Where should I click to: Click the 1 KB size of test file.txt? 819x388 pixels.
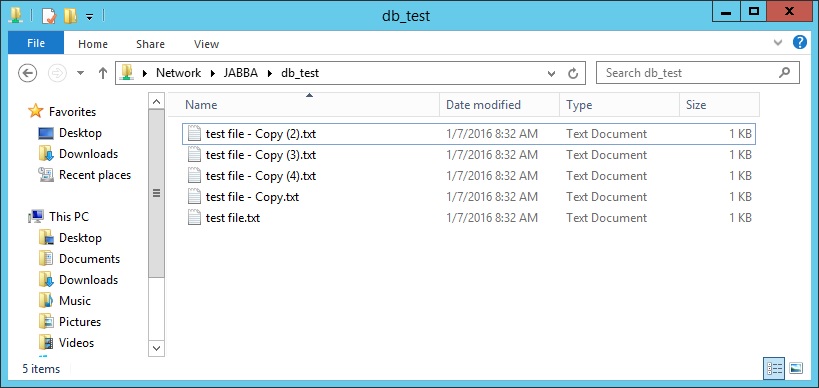pos(740,218)
